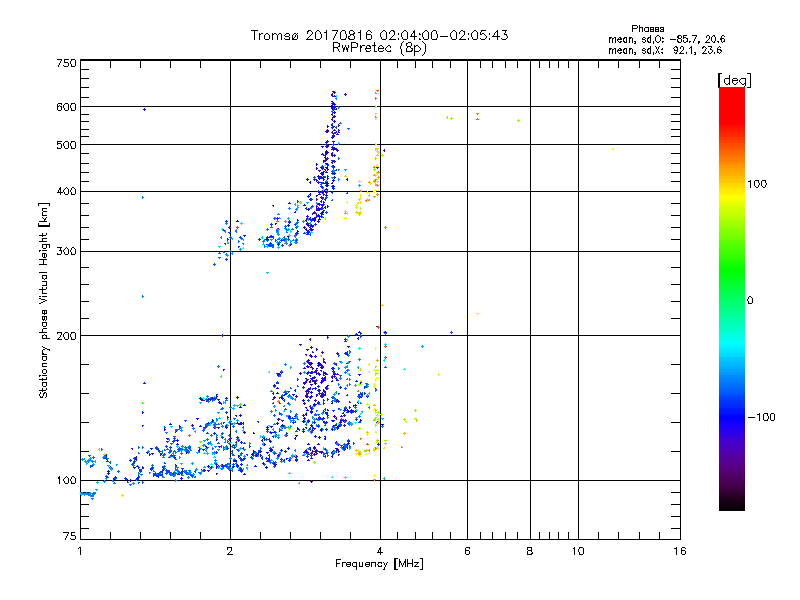The image size is (800, 600).
Task: Click the y-axis tick label '400'
Action: (x=66, y=191)
